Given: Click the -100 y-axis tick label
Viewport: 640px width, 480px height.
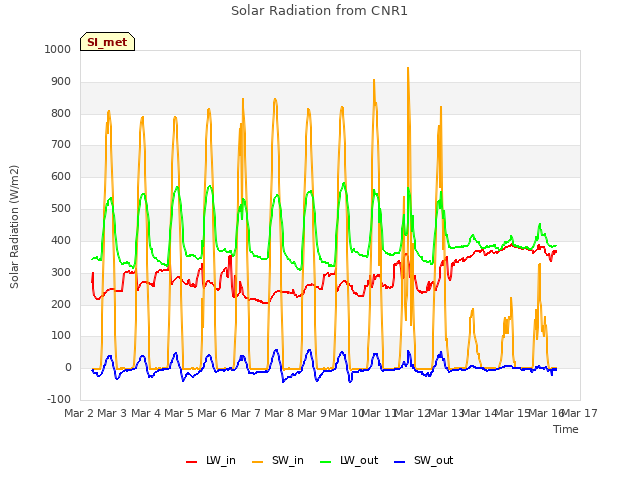Looking at the screenshot, I should [x=59, y=399].
